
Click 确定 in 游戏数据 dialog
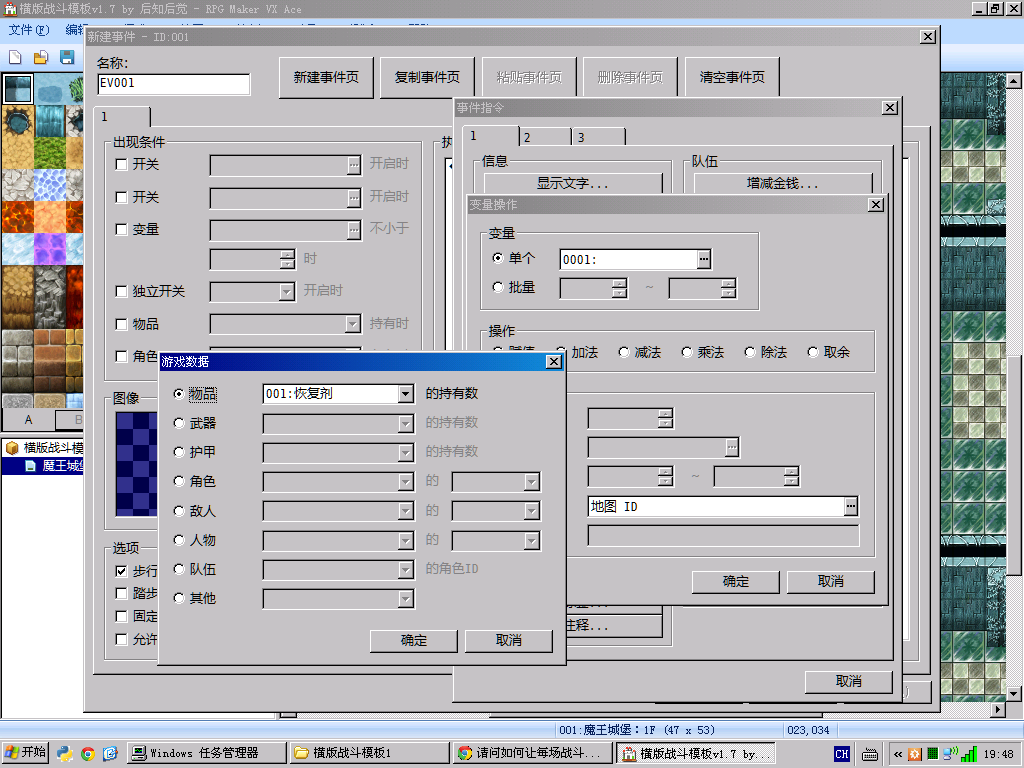(413, 641)
